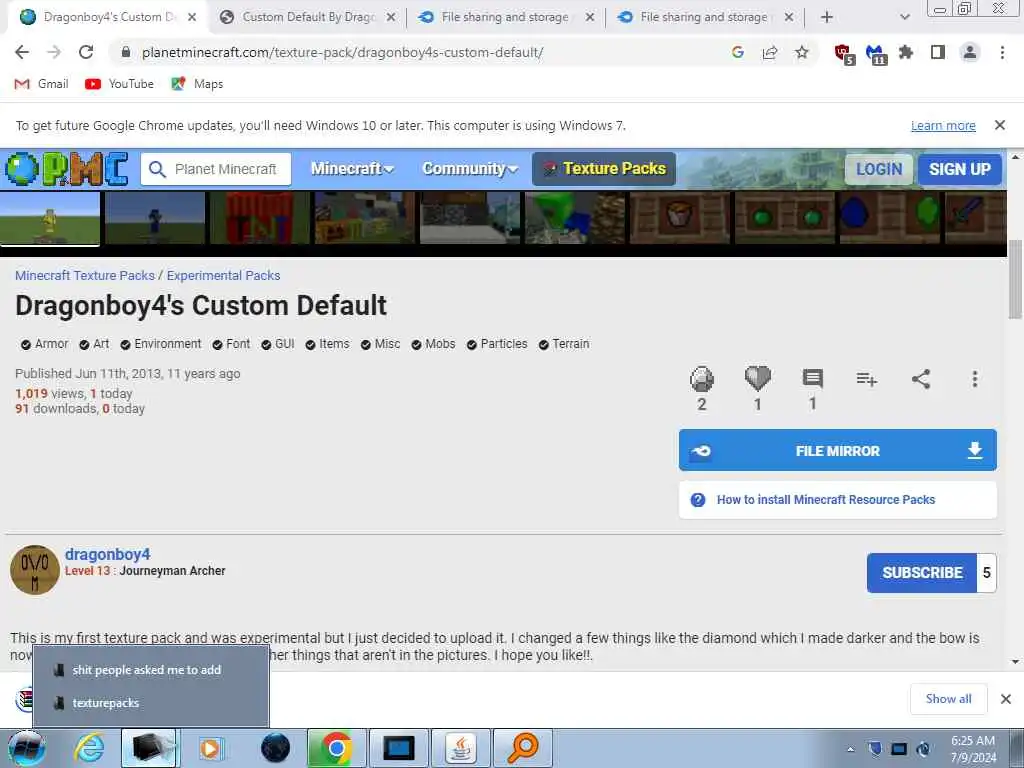Open the Extensions puzzle icon
The width and height of the screenshot is (1024, 768).
pyautogui.click(x=906, y=52)
